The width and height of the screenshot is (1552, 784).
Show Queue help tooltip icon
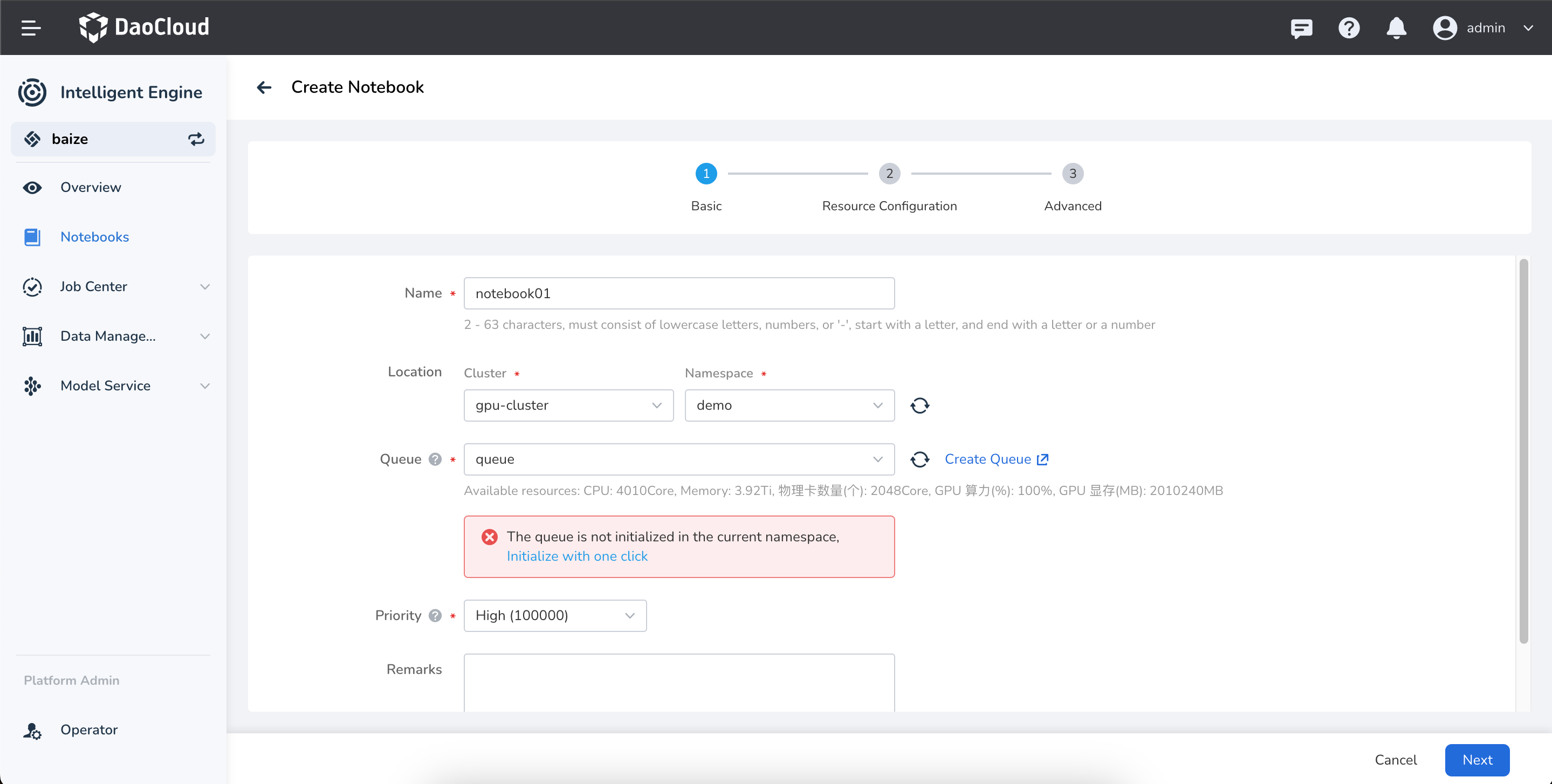[x=435, y=460]
